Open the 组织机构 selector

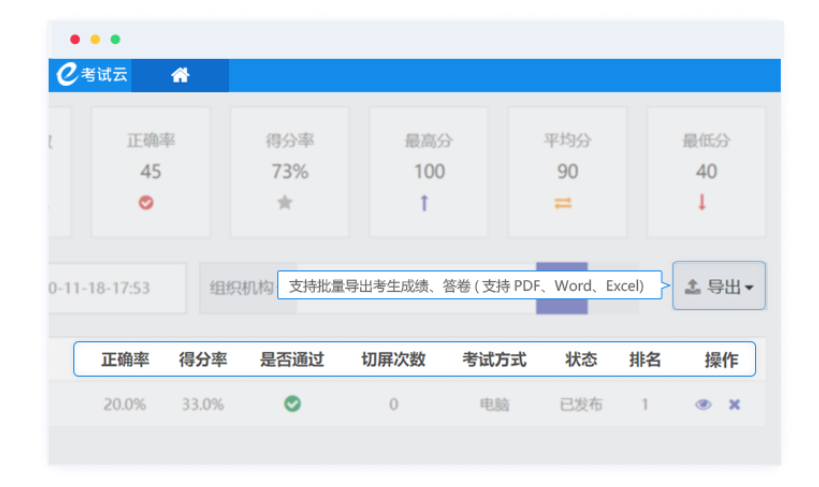[240, 288]
